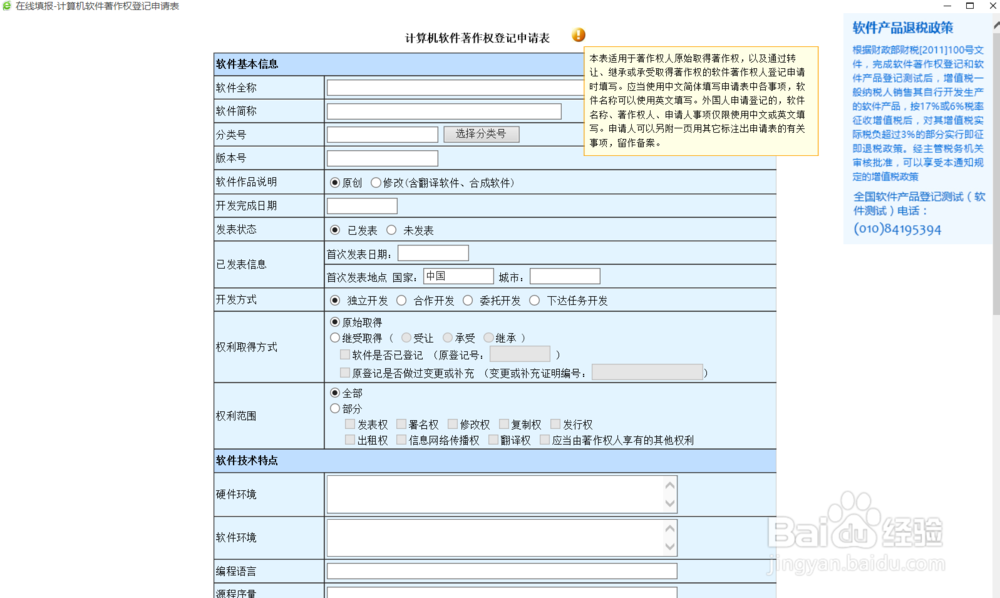
Task: Select the 受让 radio option
Action: [x=406, y=337]
